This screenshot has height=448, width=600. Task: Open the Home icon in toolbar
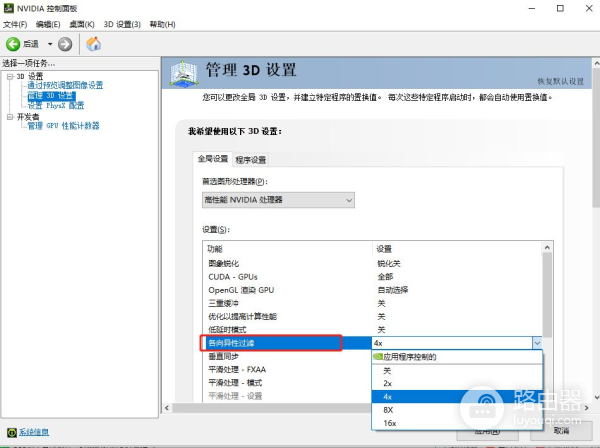click(94, 44)
